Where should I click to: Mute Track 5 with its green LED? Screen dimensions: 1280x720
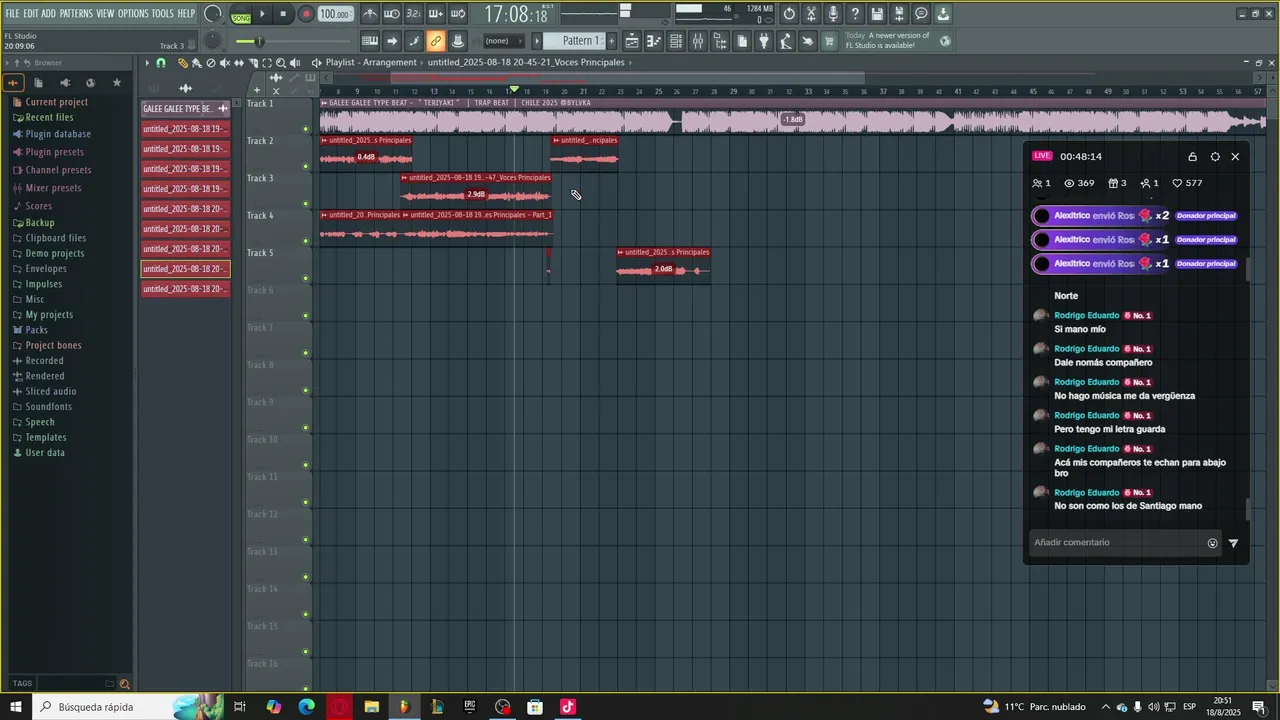tap(306, 278)
